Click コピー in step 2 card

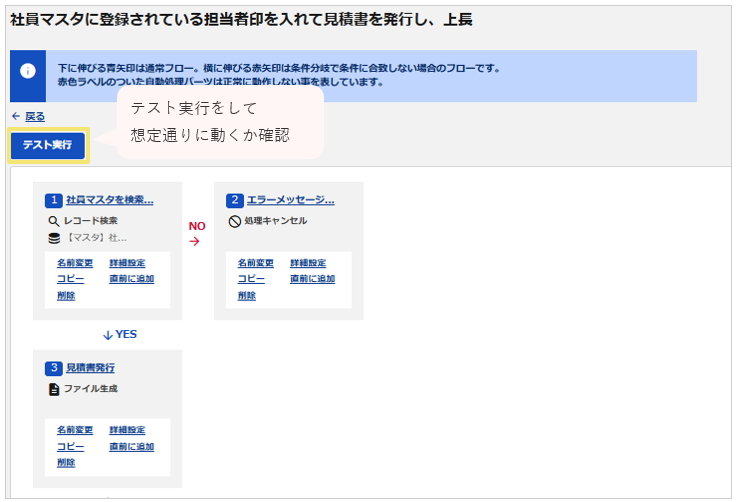251,279
